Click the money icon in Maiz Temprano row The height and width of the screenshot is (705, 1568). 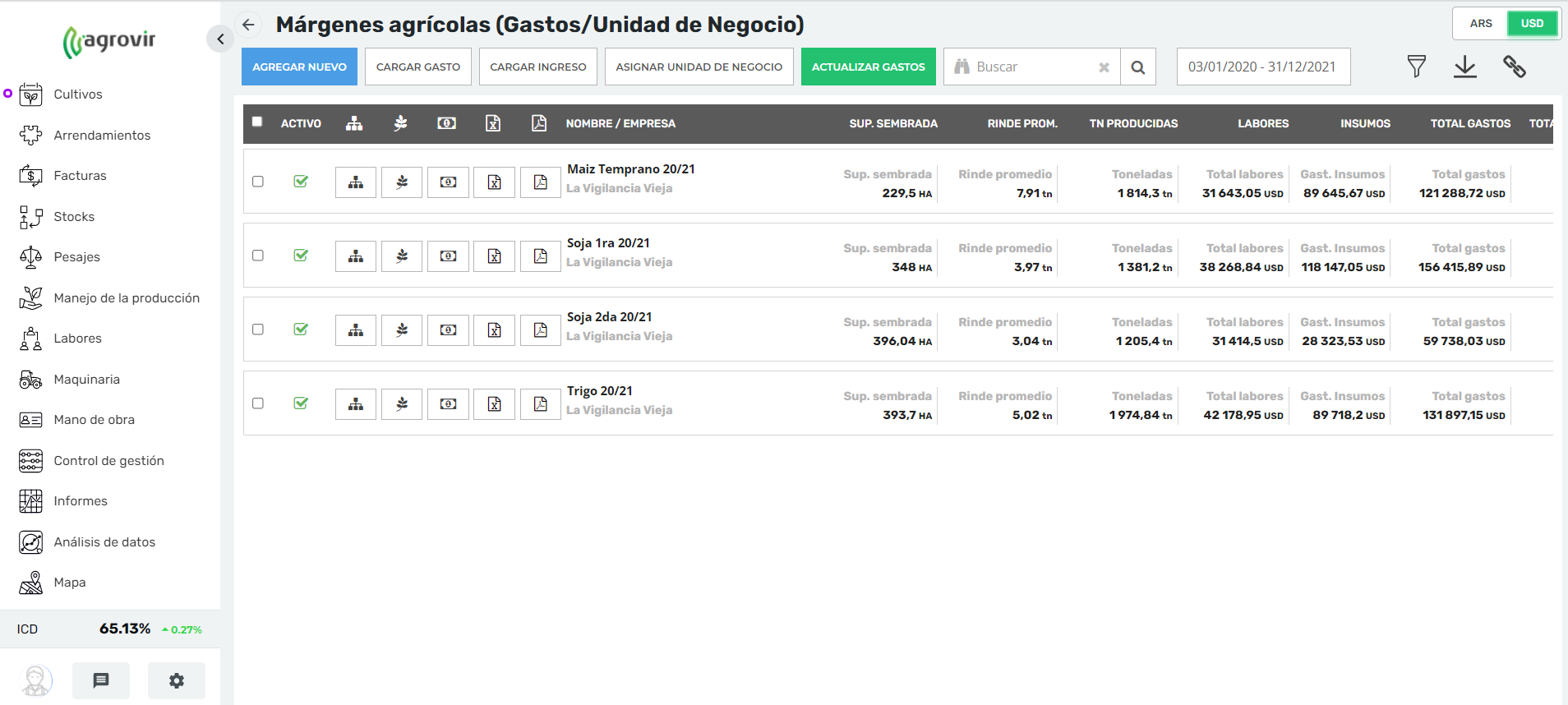coord(448,182)
